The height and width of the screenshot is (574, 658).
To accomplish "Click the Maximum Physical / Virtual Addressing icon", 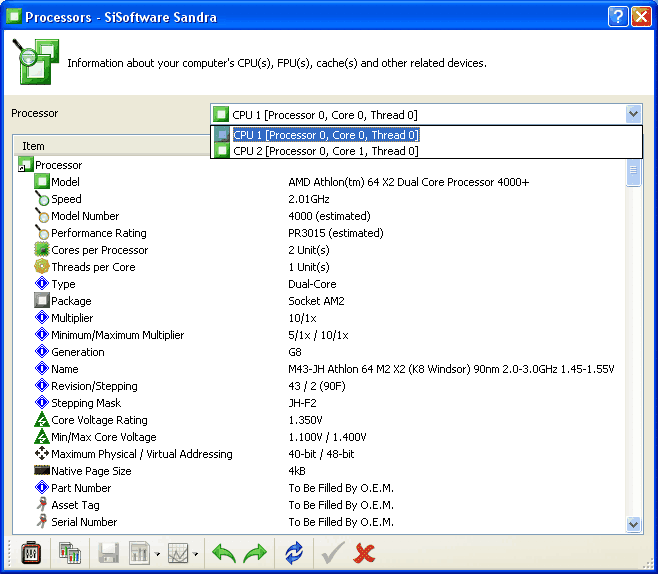I will click(x=42, y=454).
